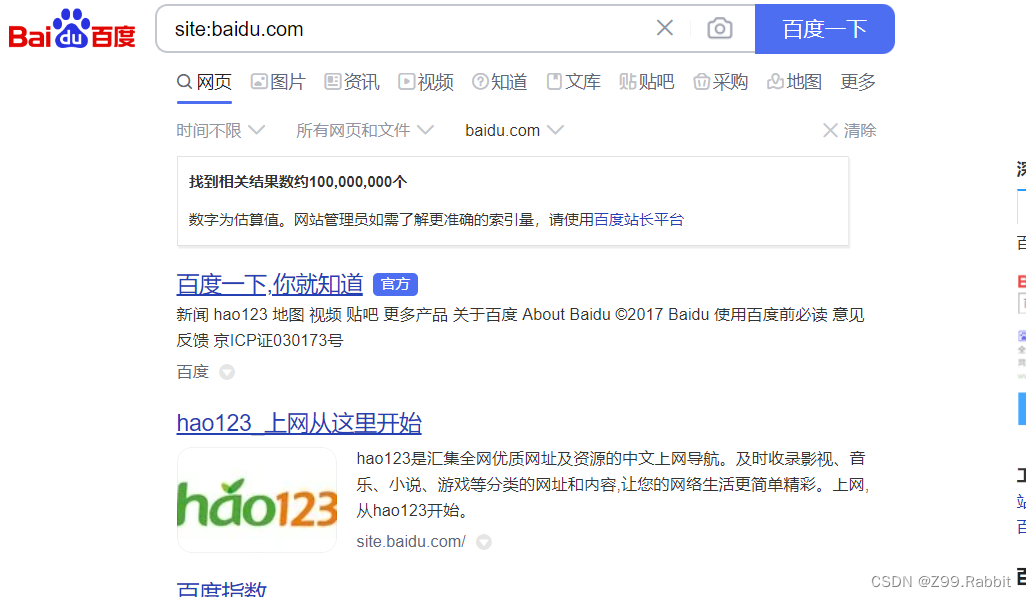Open the 更多 menu
1026x597 pixels.
coord(858,82)
